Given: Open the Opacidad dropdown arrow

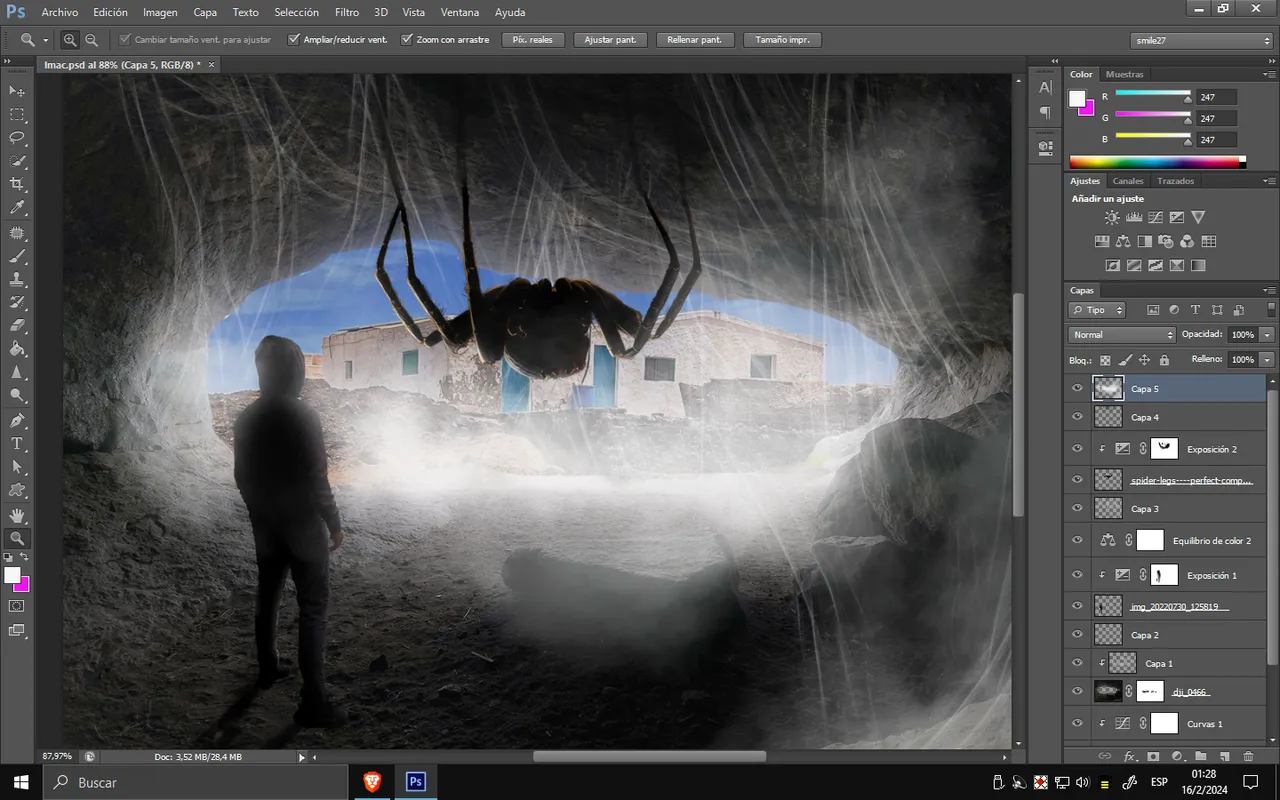Looking at the screenshot, I should click(1267, 335).
